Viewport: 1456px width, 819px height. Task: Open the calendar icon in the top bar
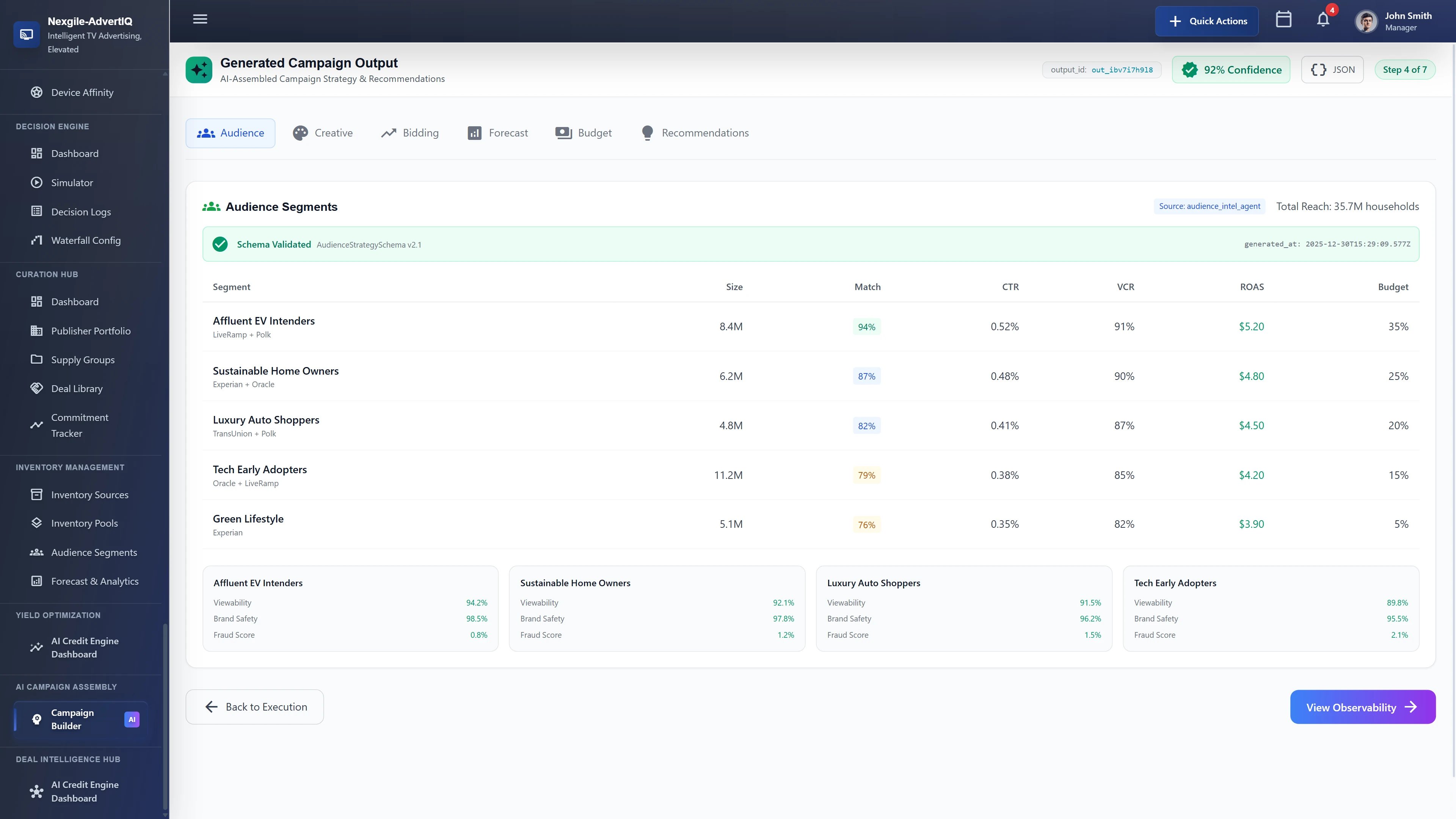coord(1283,19)
